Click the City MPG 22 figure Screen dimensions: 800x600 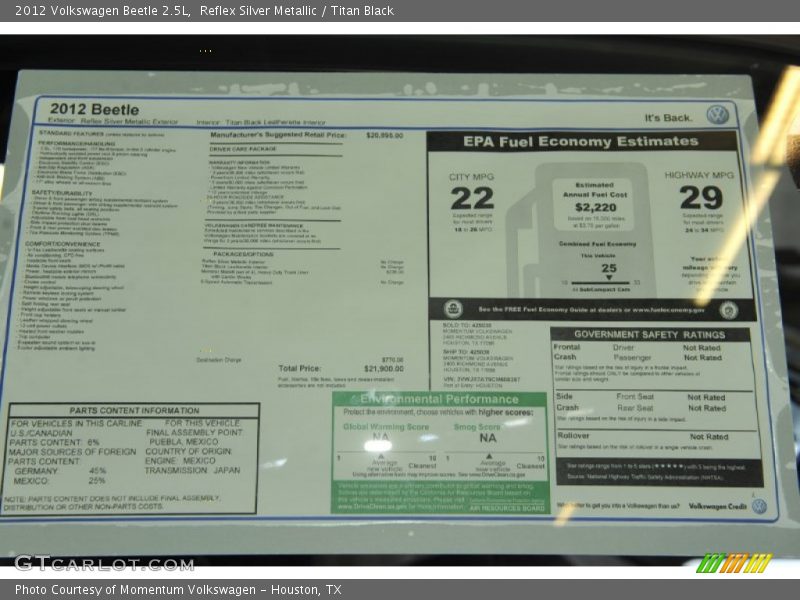point(471,198)
